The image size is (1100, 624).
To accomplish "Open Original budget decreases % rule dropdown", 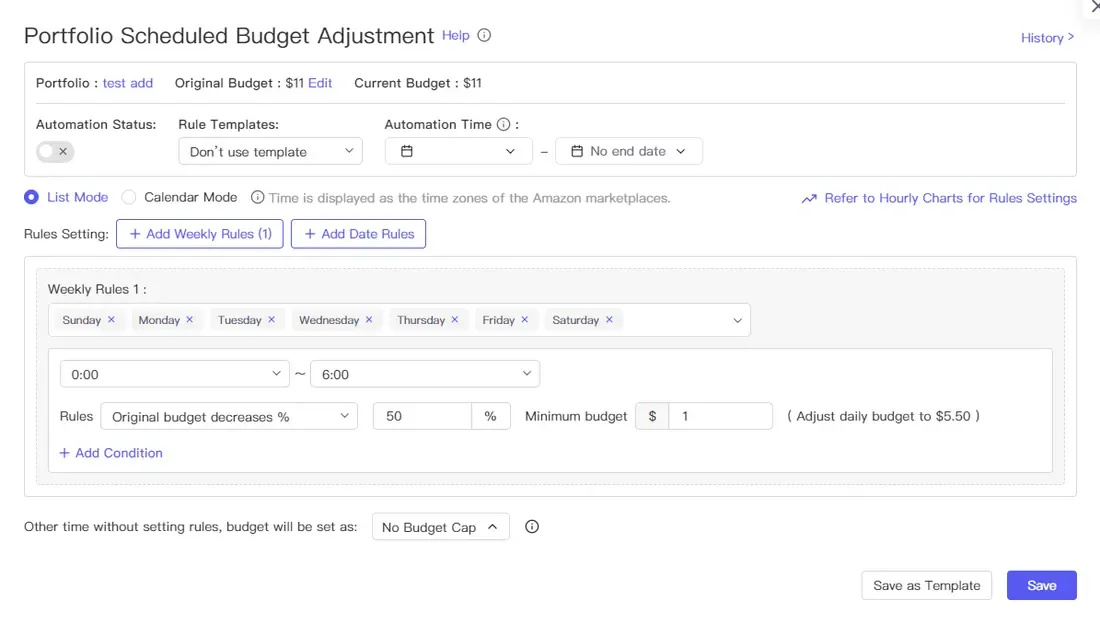I will 229,416.
